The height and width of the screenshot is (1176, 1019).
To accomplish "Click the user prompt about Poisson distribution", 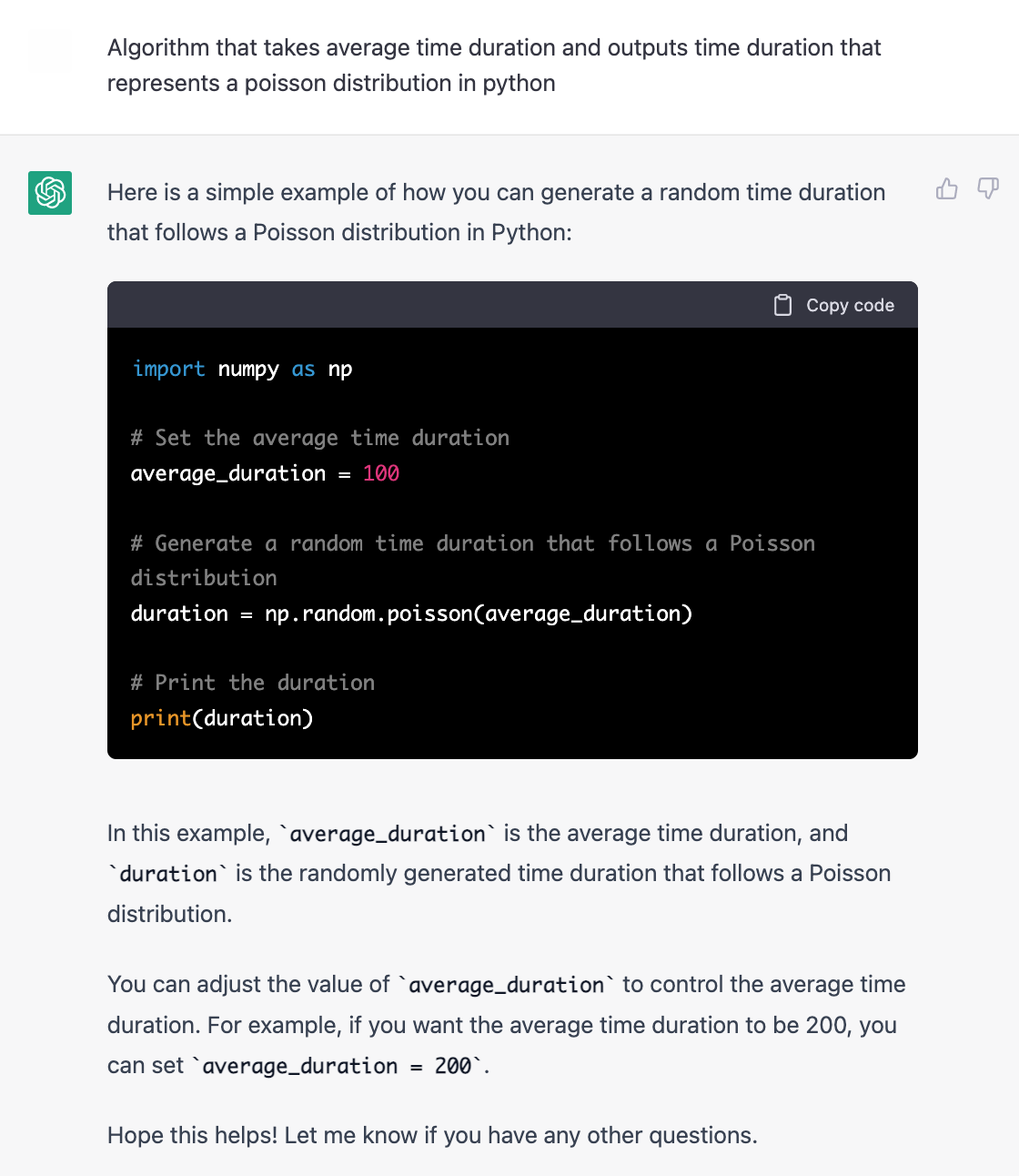I will click(x=494, y=66).
